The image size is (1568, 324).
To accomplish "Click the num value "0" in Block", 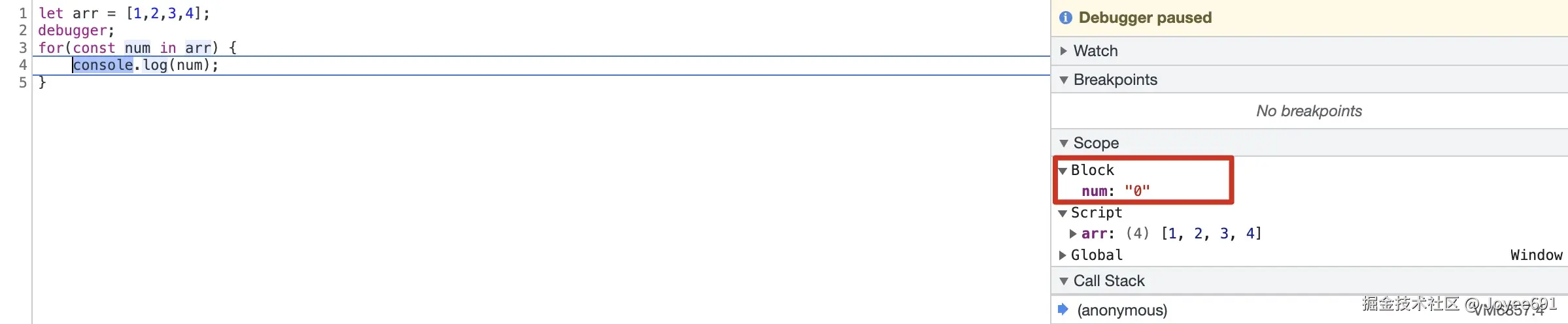I will (1137, 191).
